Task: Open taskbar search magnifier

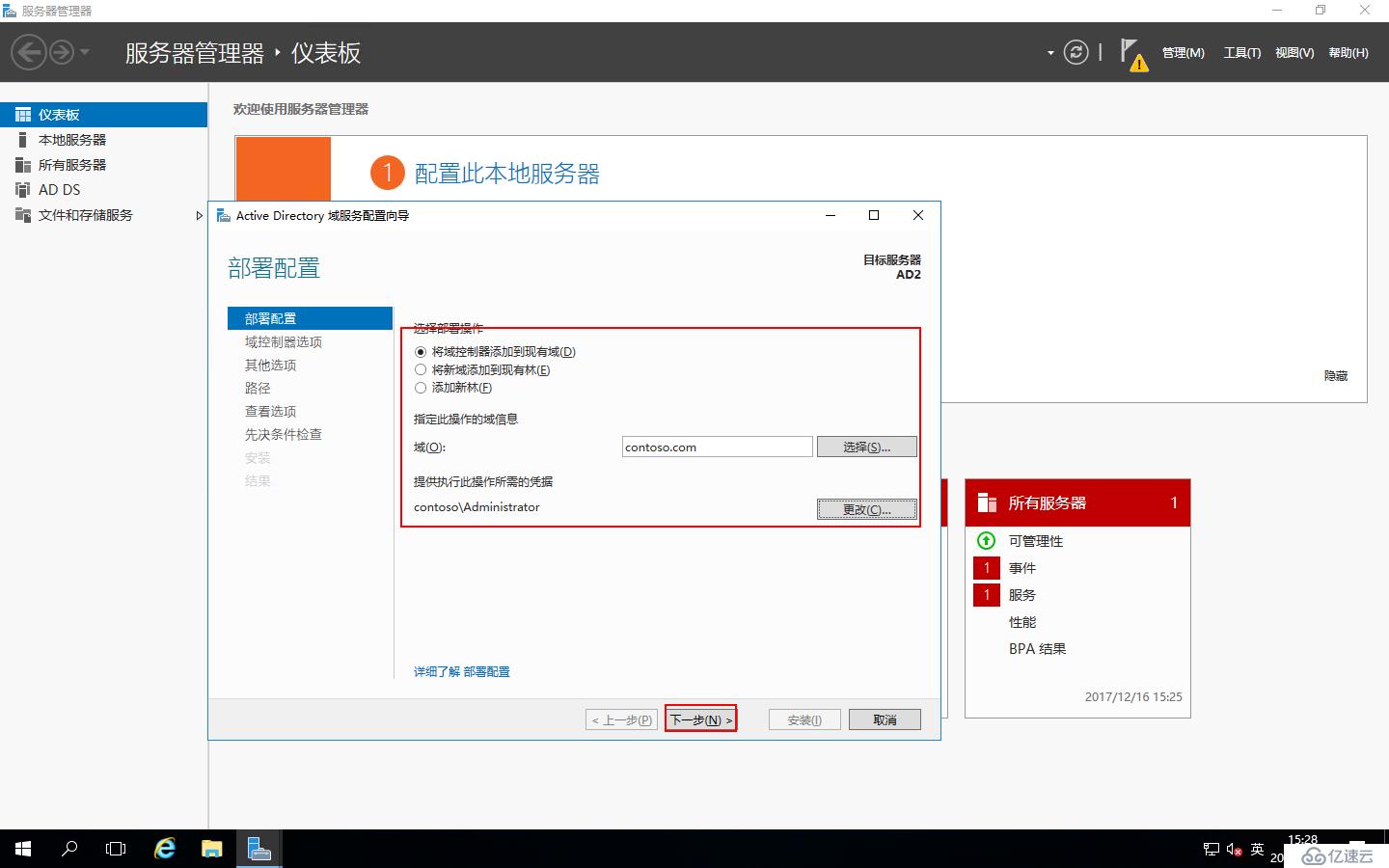Action: (69, 849)
